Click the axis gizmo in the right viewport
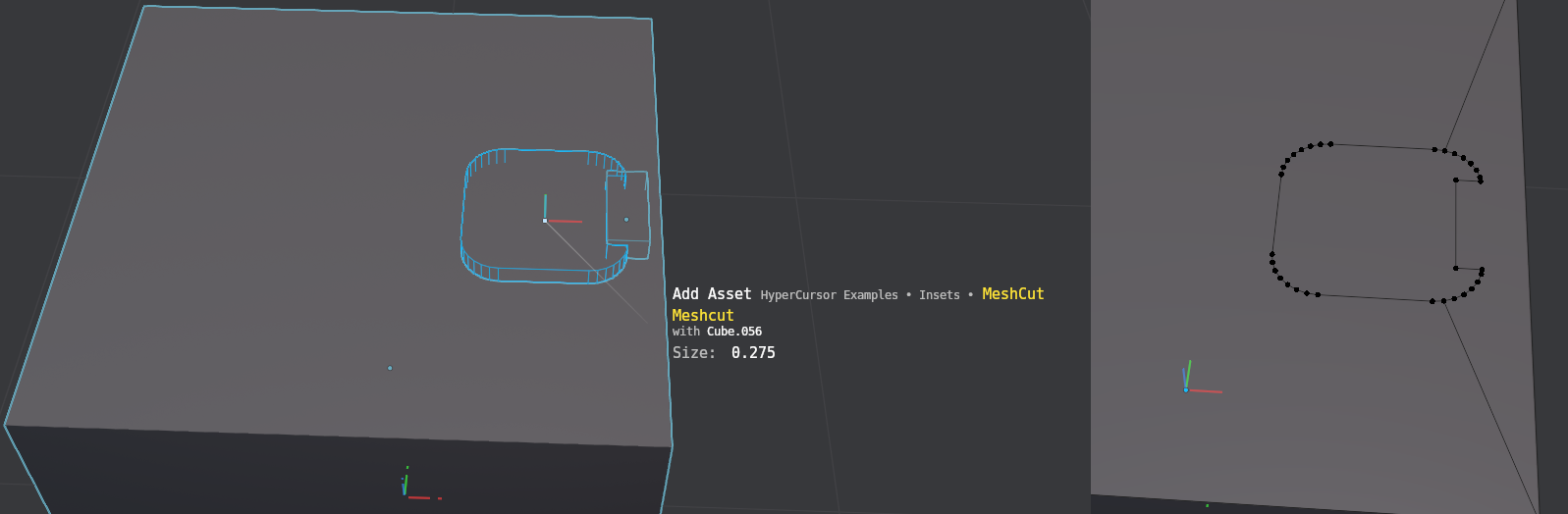The width and height of the screenshot is (1568, 514). click(x=1187, y=389)
